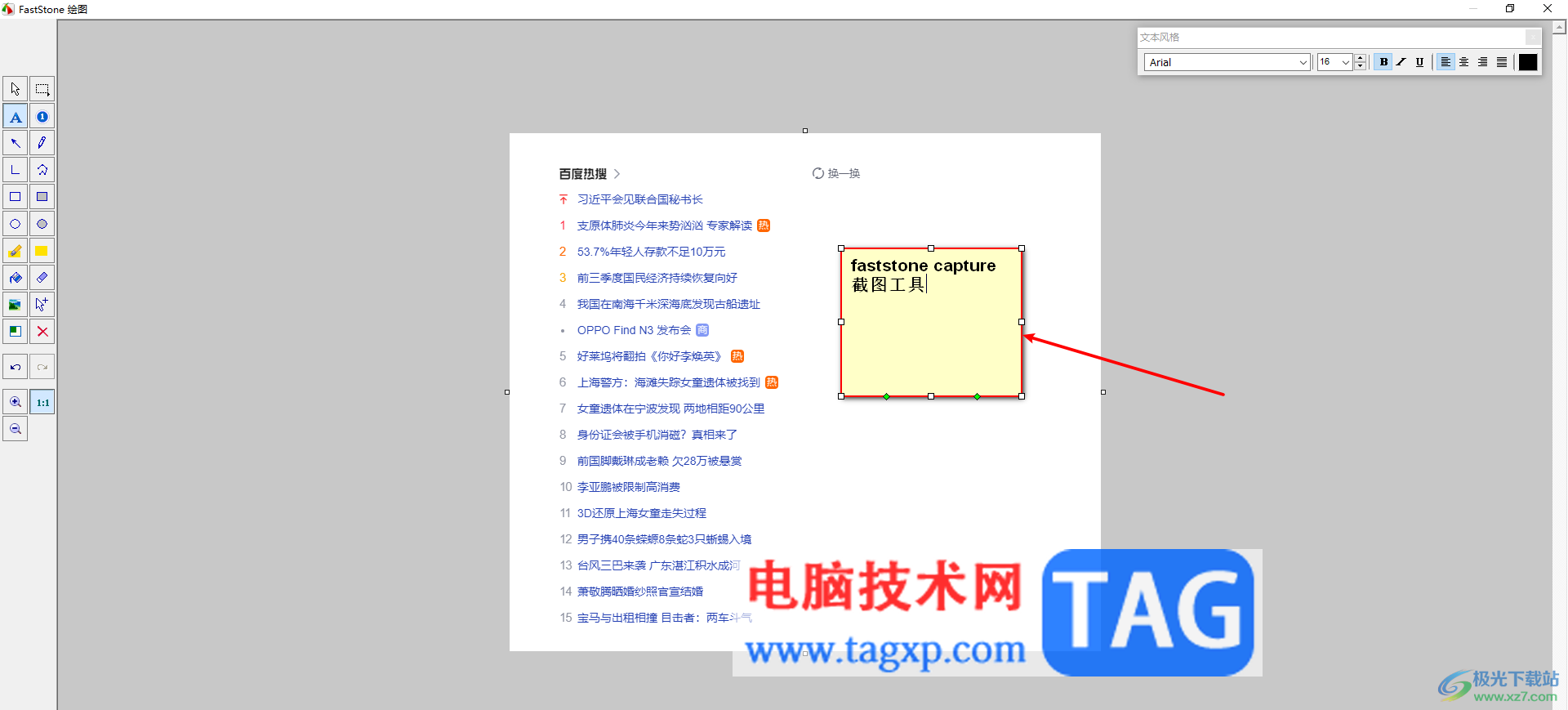Click the text 3D还原上海女童走失过程
The width and height of the screenshot is (1568, 710).
(x=642, y=513)
